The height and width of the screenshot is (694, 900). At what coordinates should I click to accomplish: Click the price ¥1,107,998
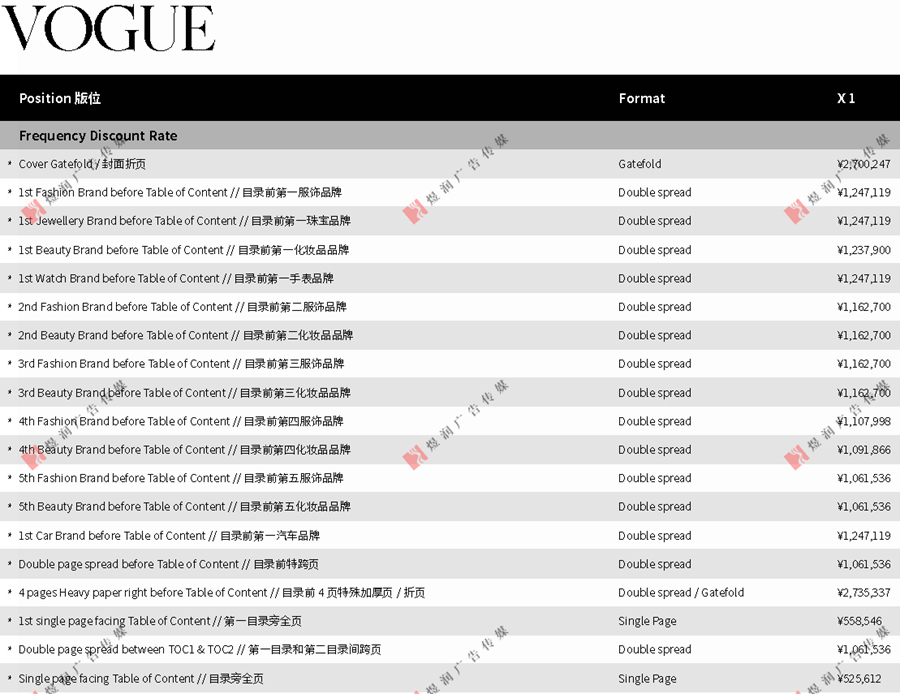coord(864,421)
